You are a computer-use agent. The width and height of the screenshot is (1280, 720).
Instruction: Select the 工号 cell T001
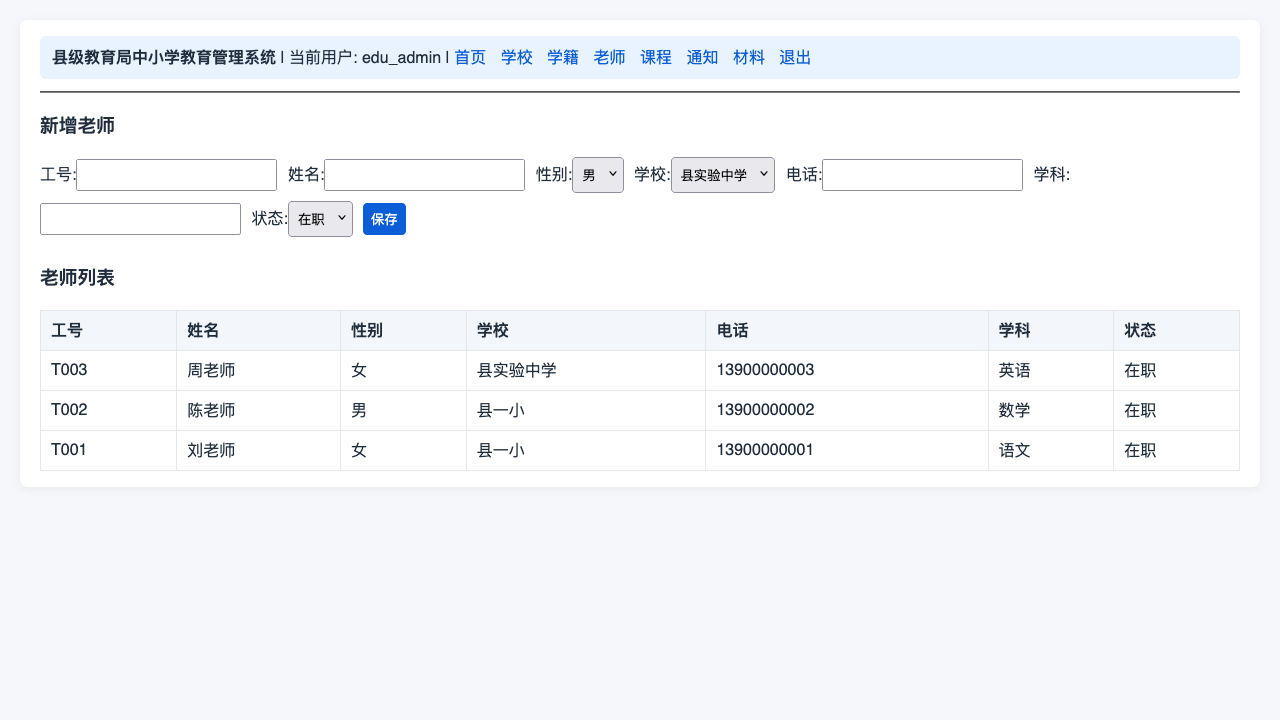coord(108,450)
